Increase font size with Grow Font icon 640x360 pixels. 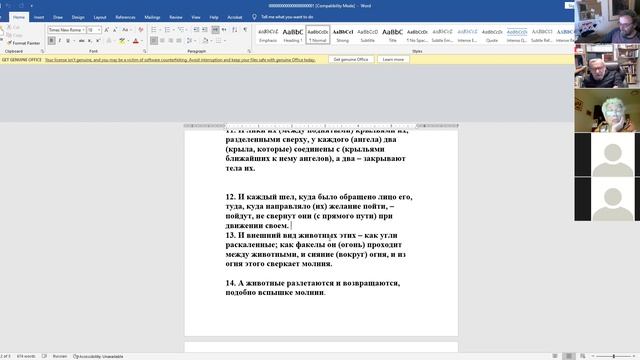(x=107, y=29)
